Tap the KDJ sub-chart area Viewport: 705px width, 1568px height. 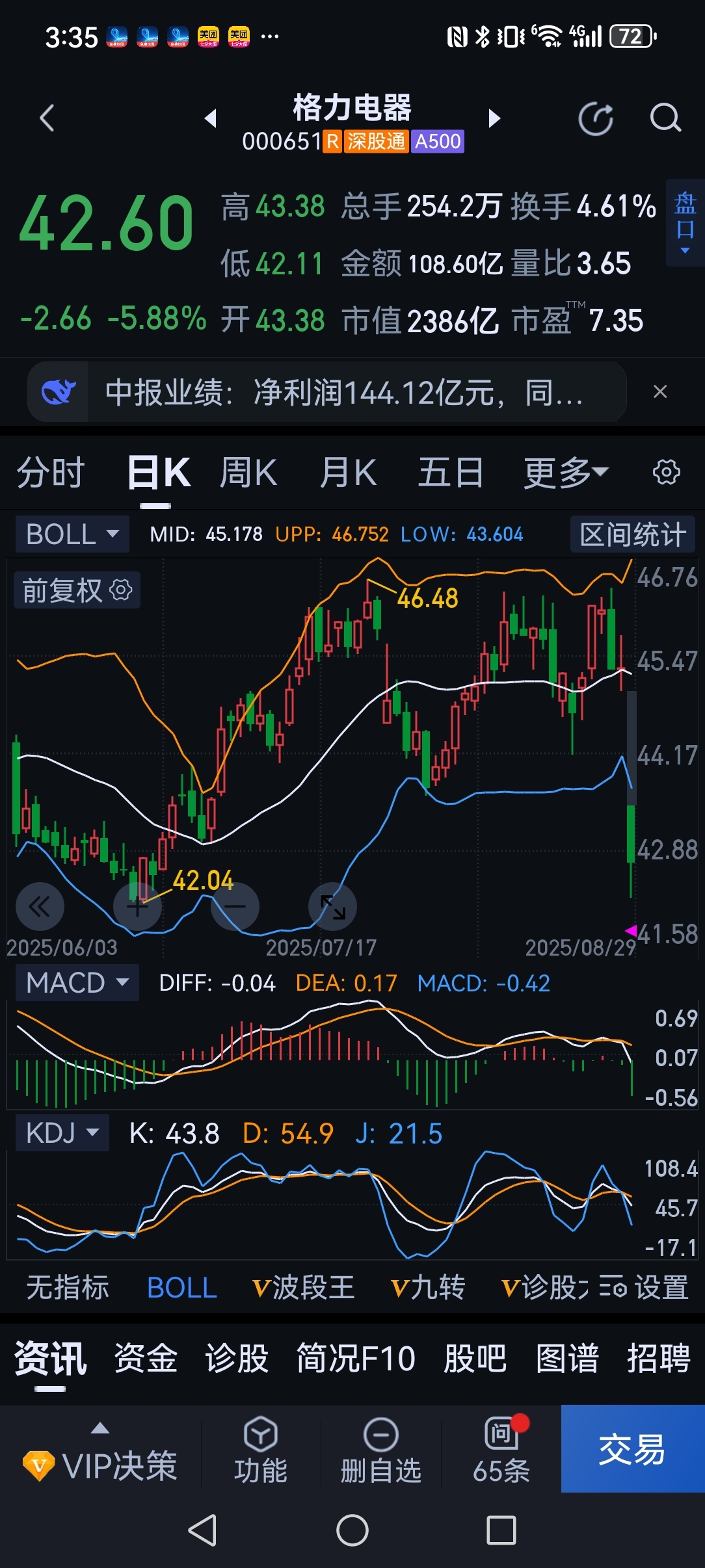coord(319,1204)
